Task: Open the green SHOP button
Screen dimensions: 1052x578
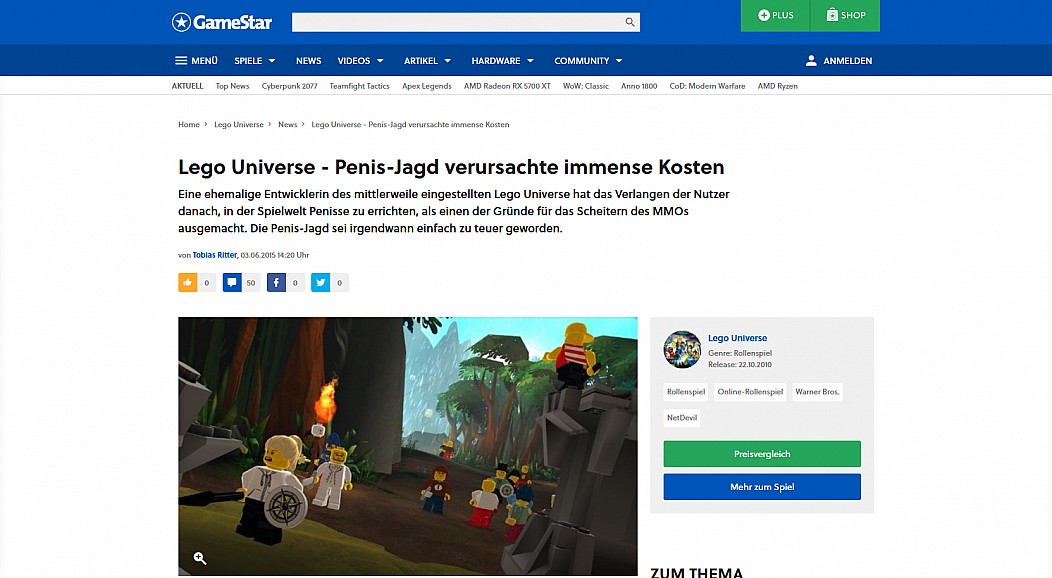Action: [845, 15]
